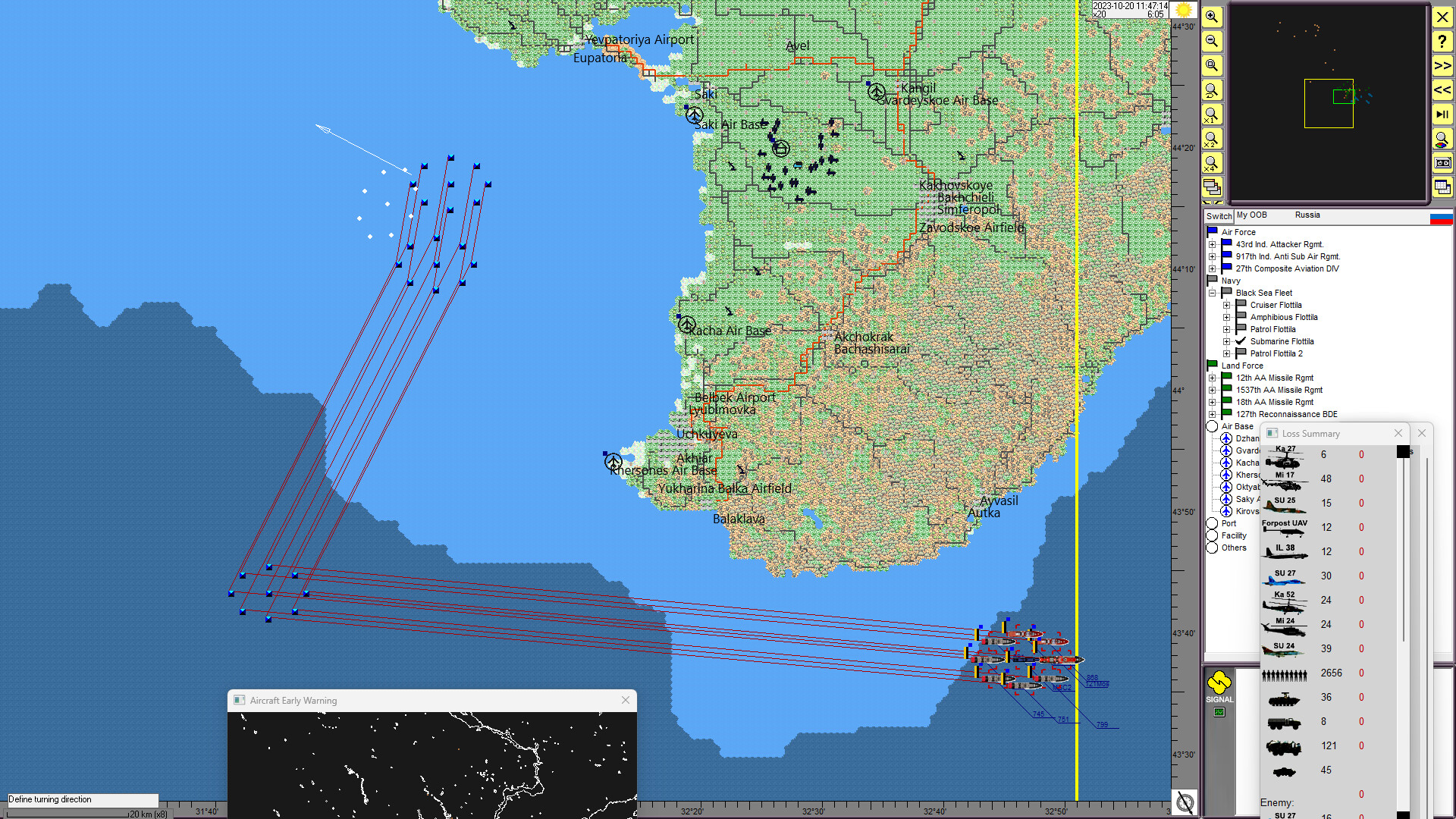This screenshot has height=819, width=1456.
Task: Open help using the ? icon
Action: [1442, 42]
